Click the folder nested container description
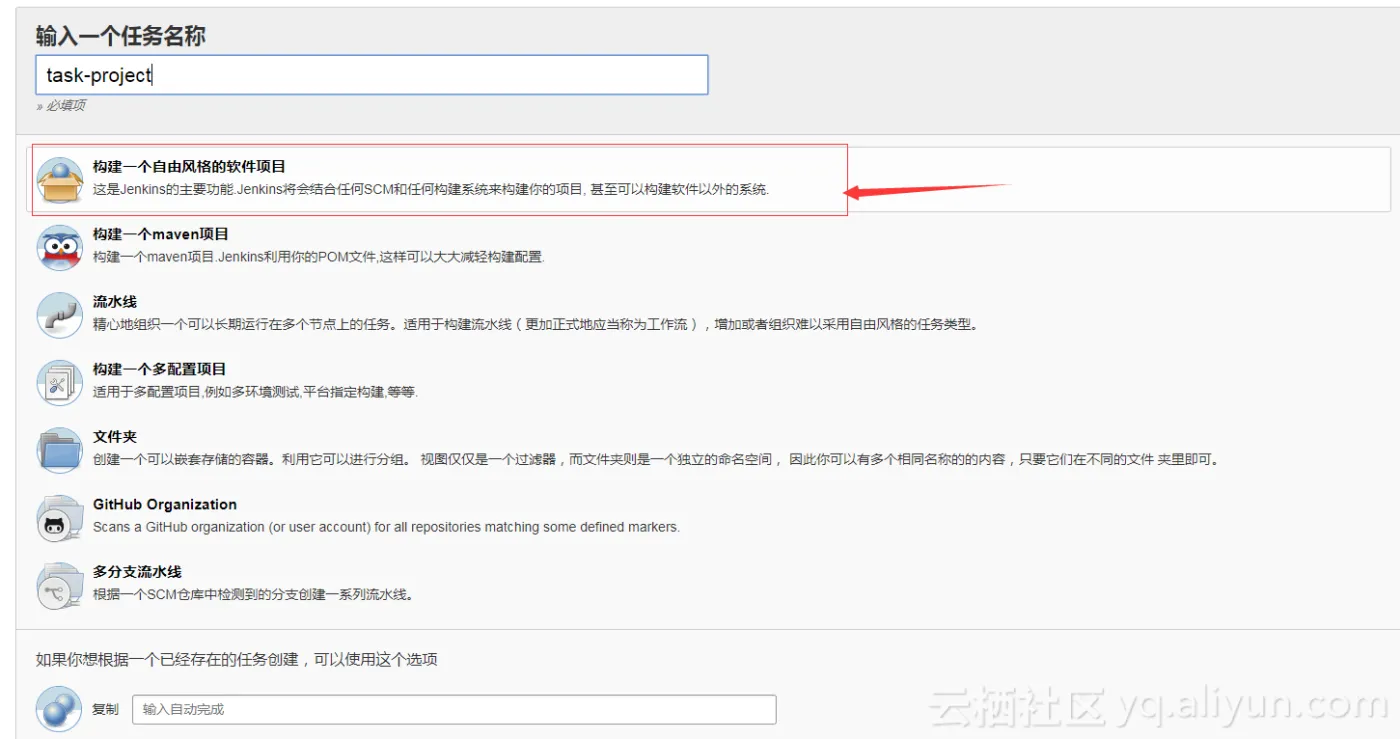 click(658, 460)
